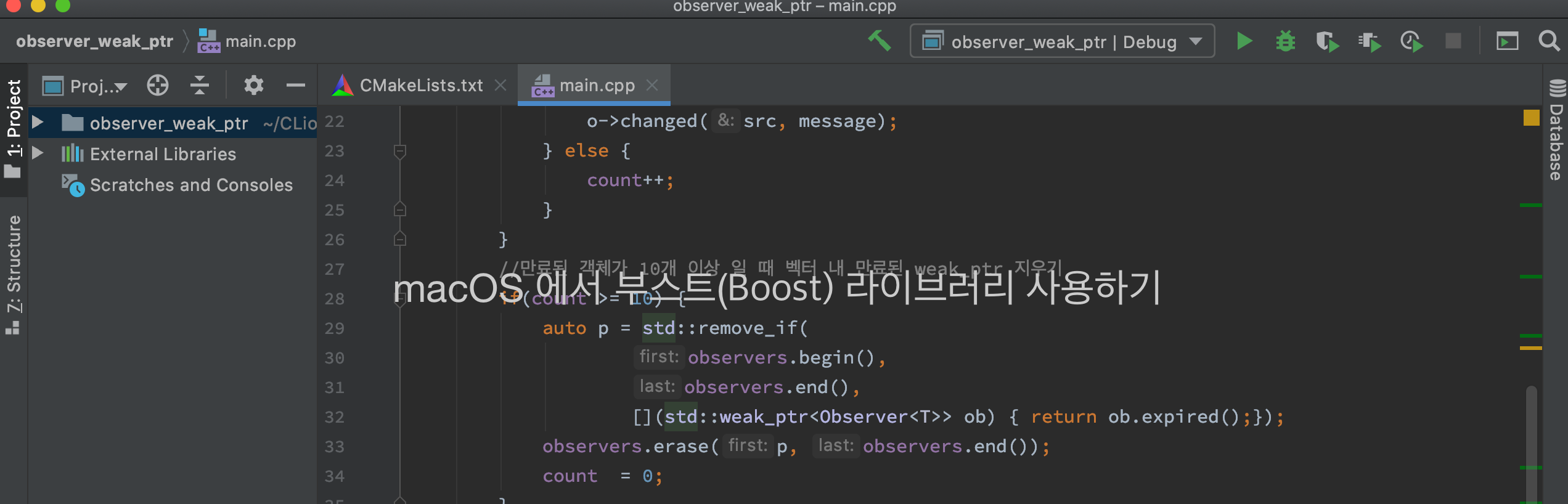Open project panel settings gear
This screenshot has height=504, width=1568.
click(253, 85)
